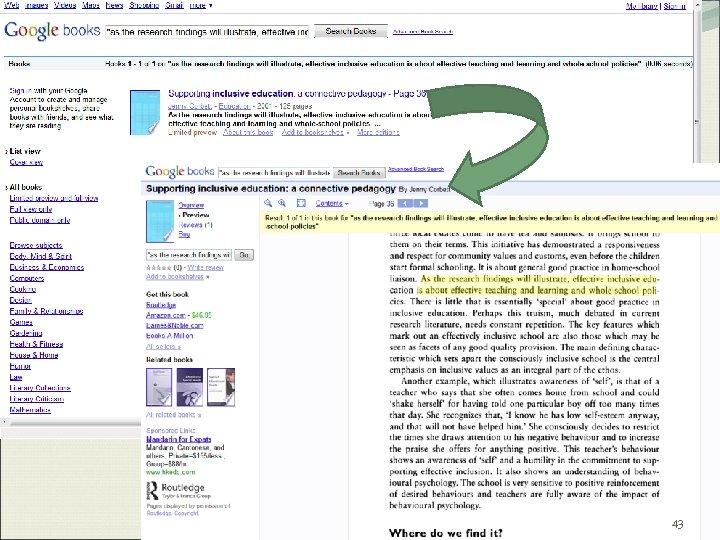This screenshot has height=540, width=720.
Task: Click the Buy link in viewer sidebar
Action: point(184,234)
